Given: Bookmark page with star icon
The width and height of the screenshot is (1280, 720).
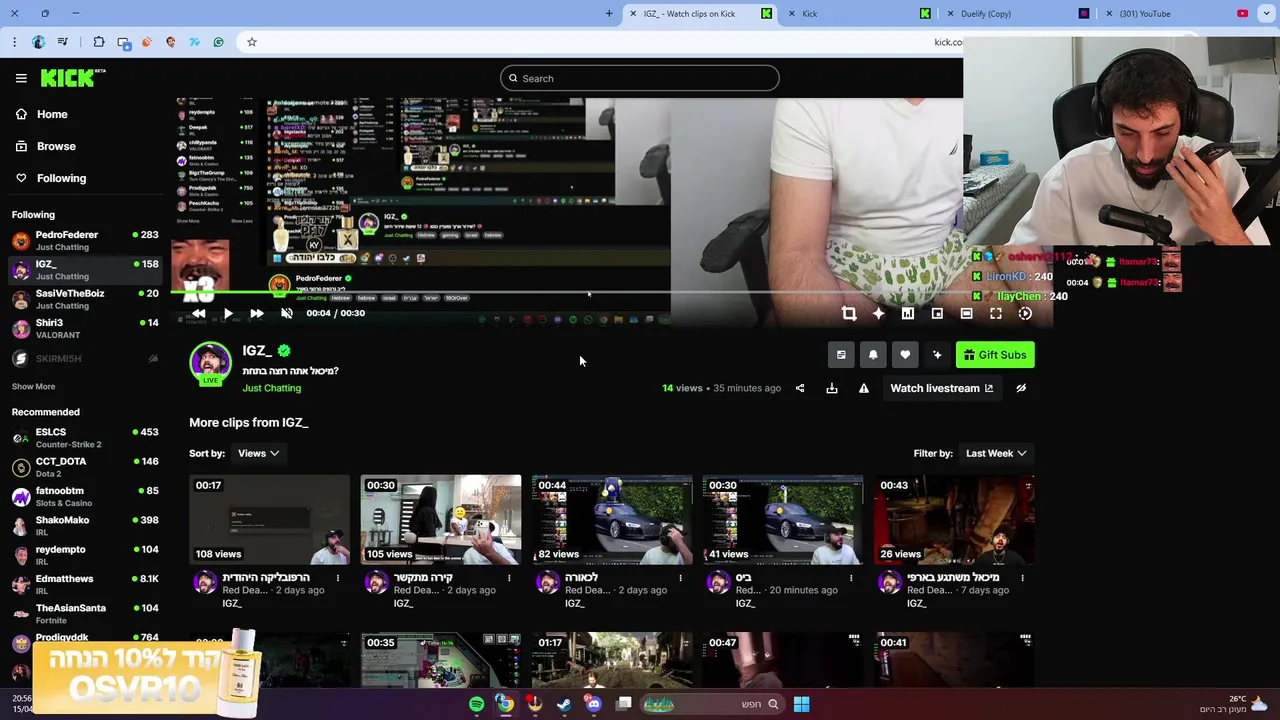Looking at the screenshot, I should click(252, 42).
